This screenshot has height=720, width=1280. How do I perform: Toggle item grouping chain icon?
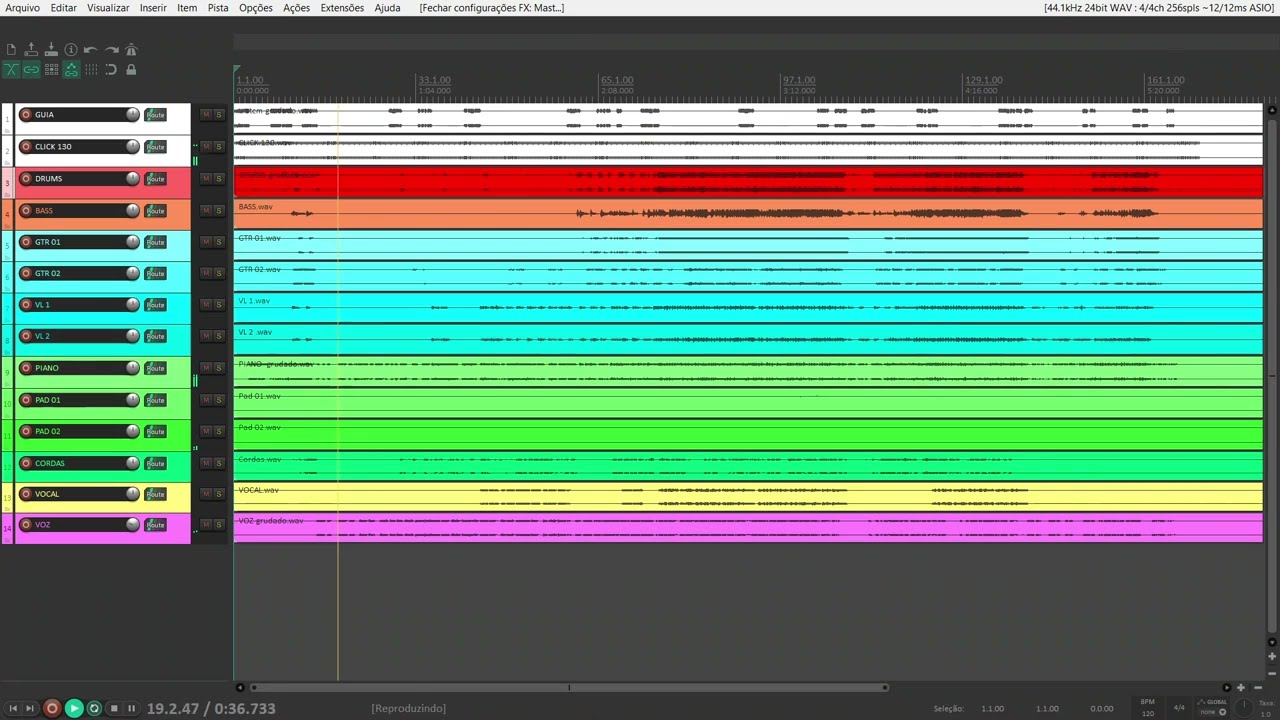click(x=31, y=69)
